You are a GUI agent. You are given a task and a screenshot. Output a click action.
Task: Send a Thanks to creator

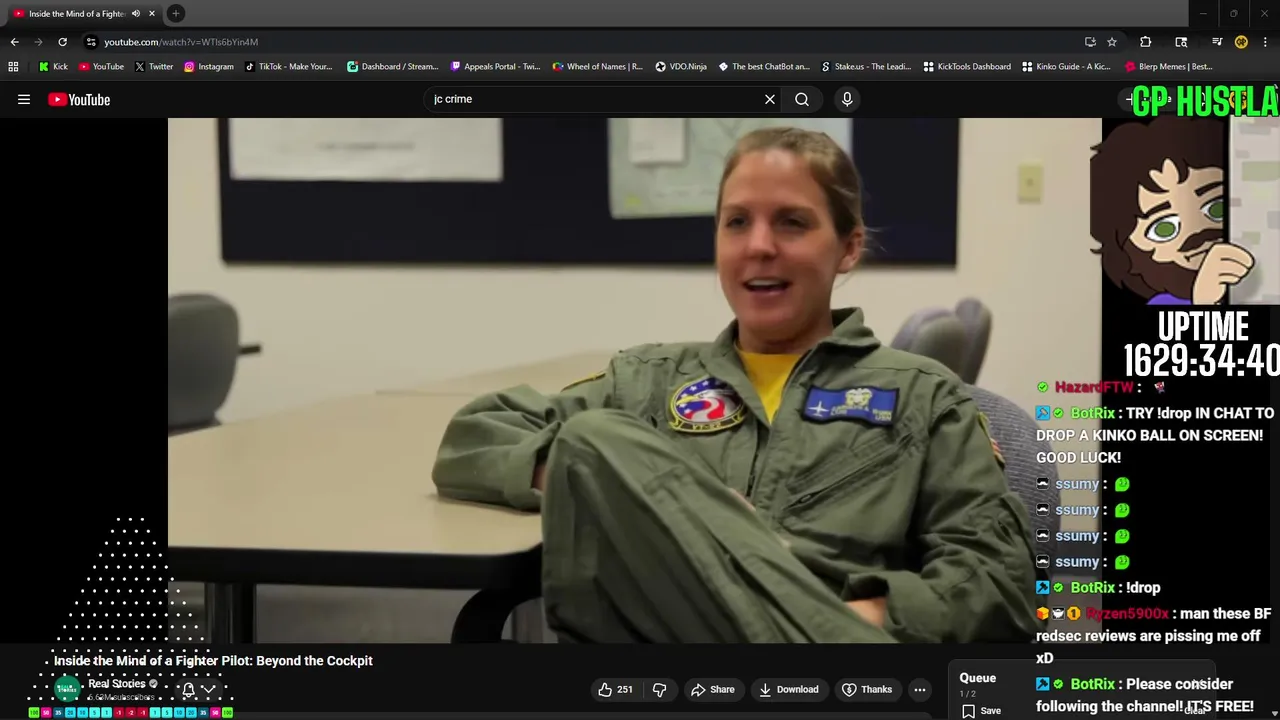point(867,689)
